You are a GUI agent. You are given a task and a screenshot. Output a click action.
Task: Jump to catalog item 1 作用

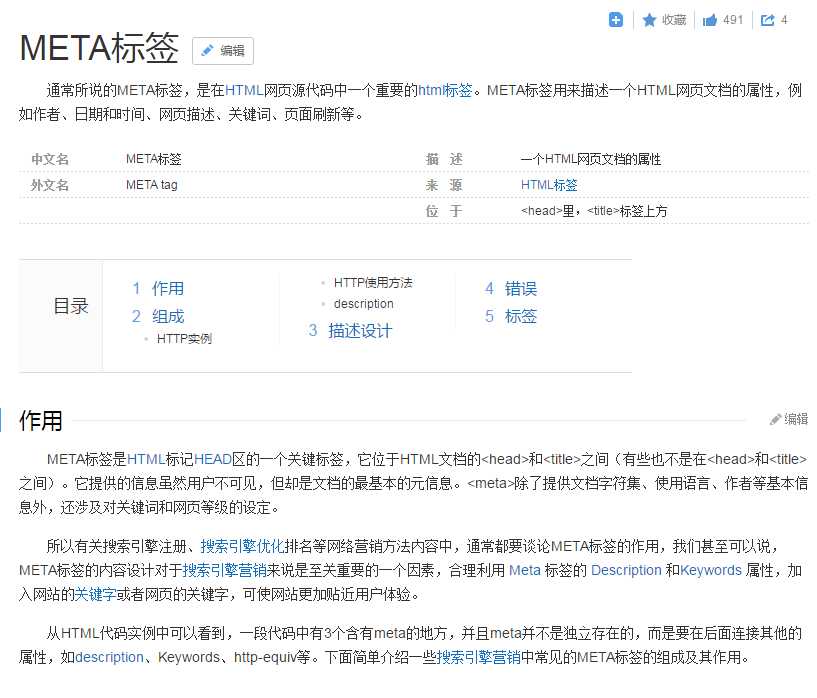click(158, 288)
